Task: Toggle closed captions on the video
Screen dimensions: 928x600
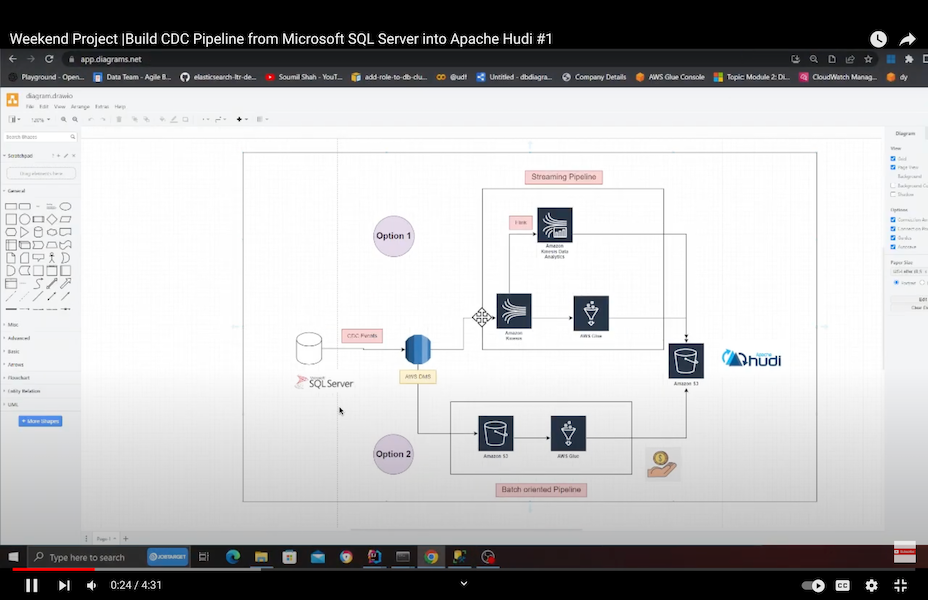Action: (843, 585)
